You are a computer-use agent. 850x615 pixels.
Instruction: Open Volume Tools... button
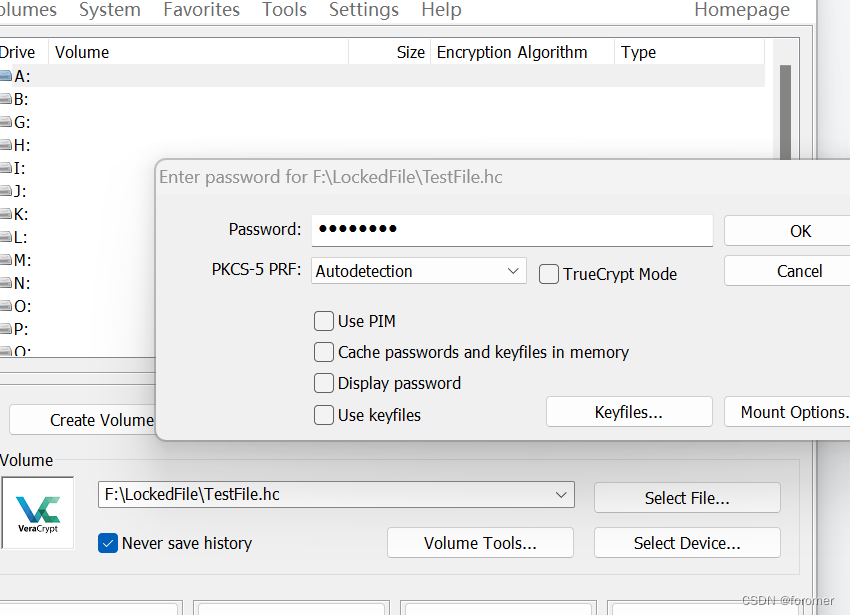point(480,543)
